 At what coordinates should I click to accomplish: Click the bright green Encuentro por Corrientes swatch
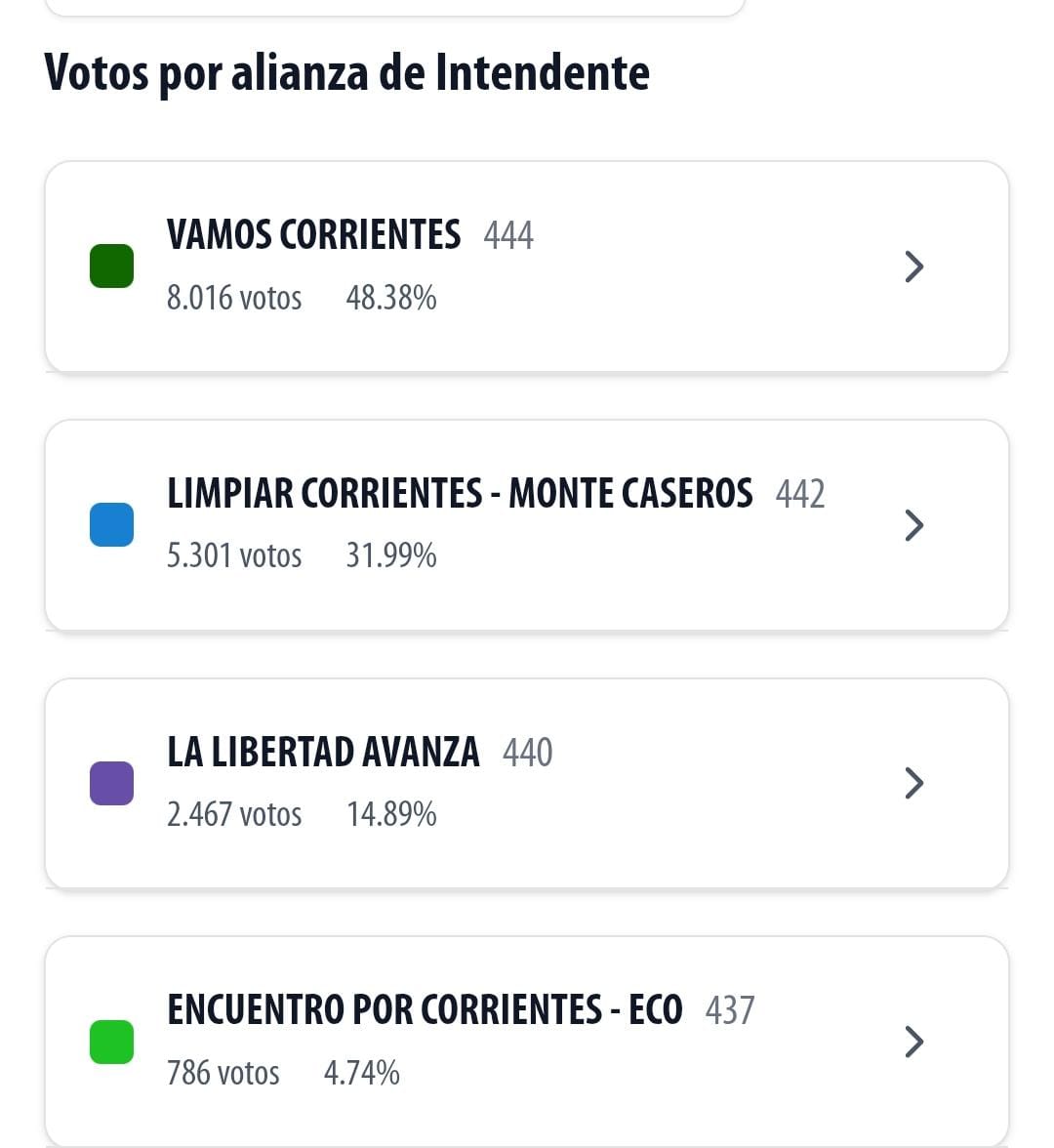click(111, 1042)
